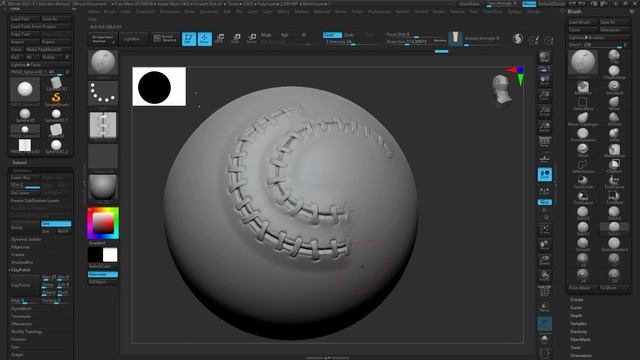Click the black secondary color swatch
The image size is (640, 360).
(95, 255)
